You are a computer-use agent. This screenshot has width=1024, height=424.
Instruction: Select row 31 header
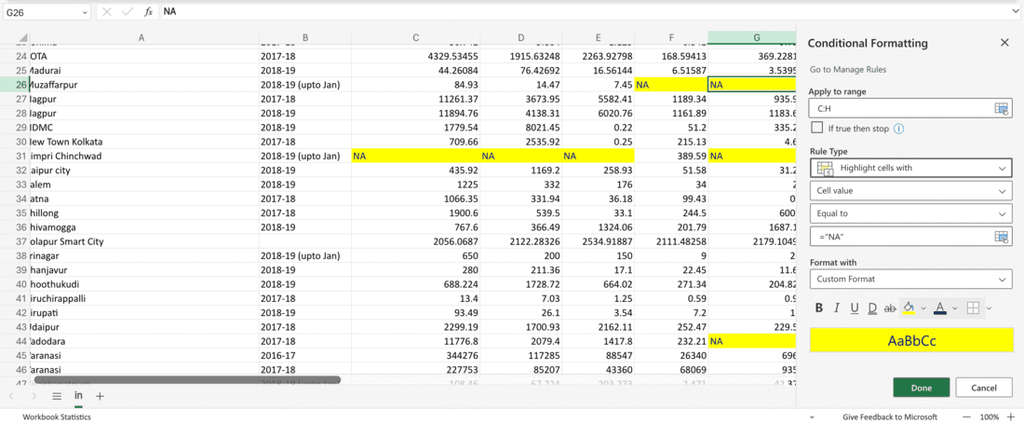pos(14,156)
